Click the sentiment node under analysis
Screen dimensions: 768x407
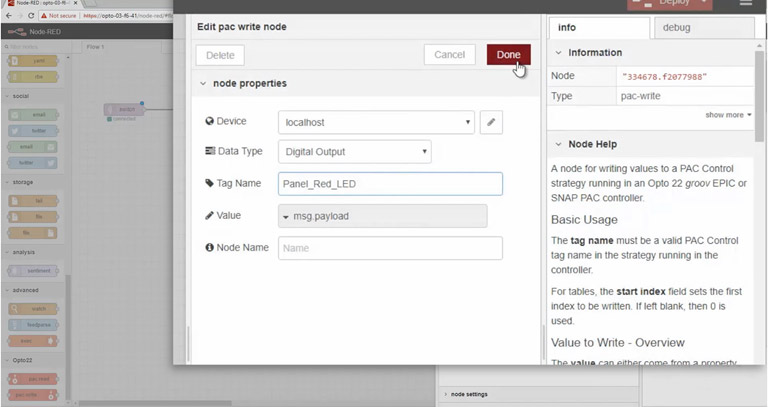click(33, 270)
